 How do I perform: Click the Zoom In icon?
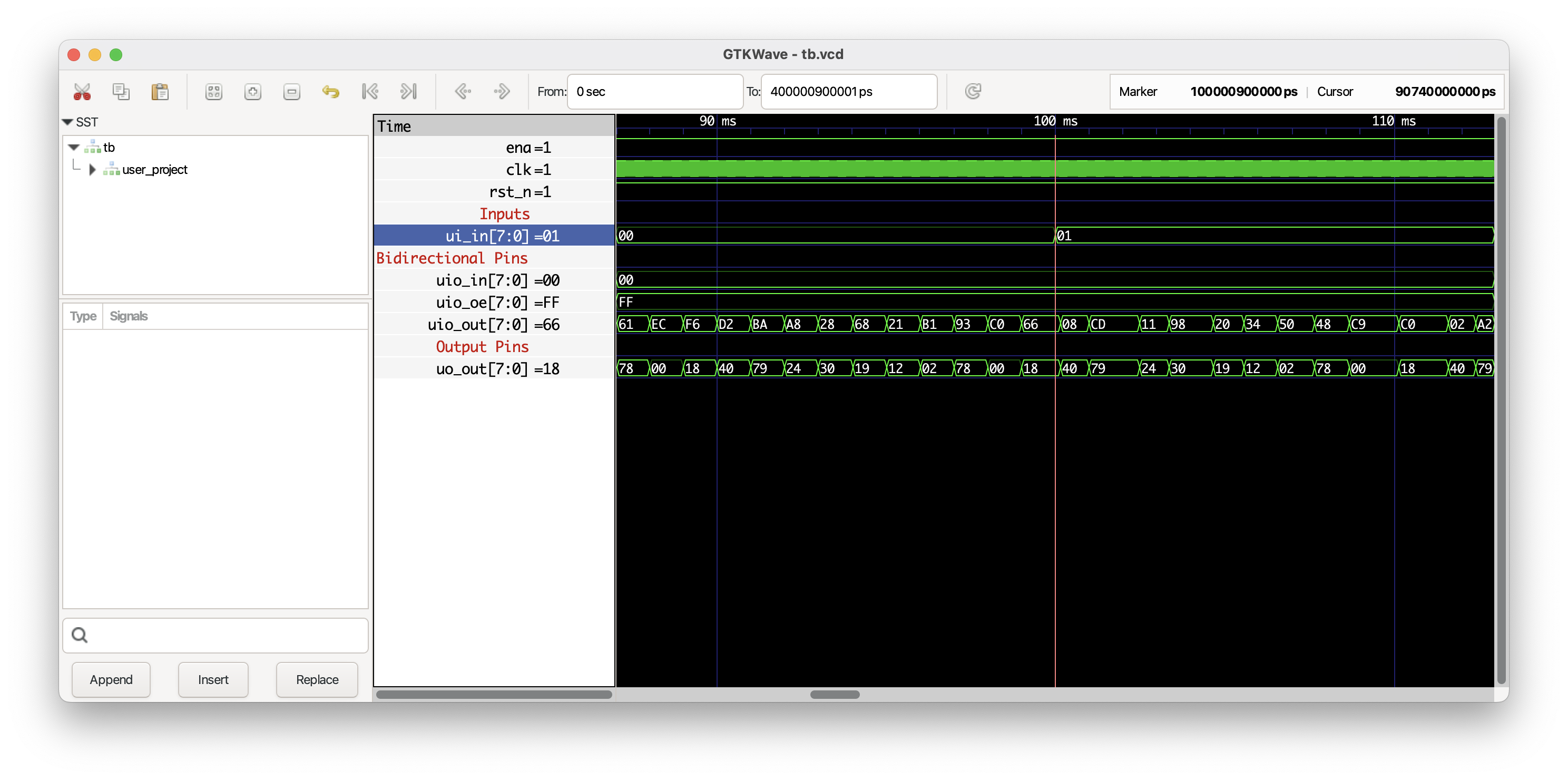(x=252, y=92)
